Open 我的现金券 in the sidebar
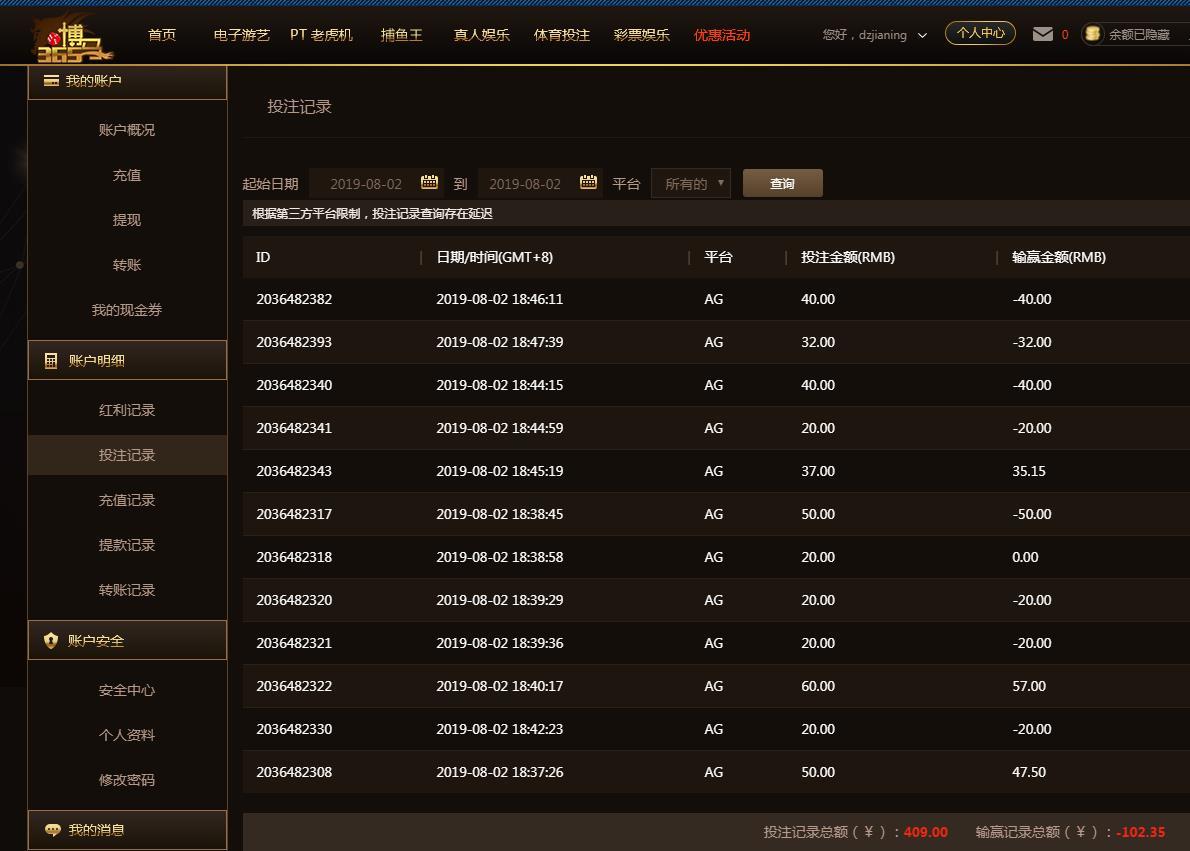 [x=127, y=310]
